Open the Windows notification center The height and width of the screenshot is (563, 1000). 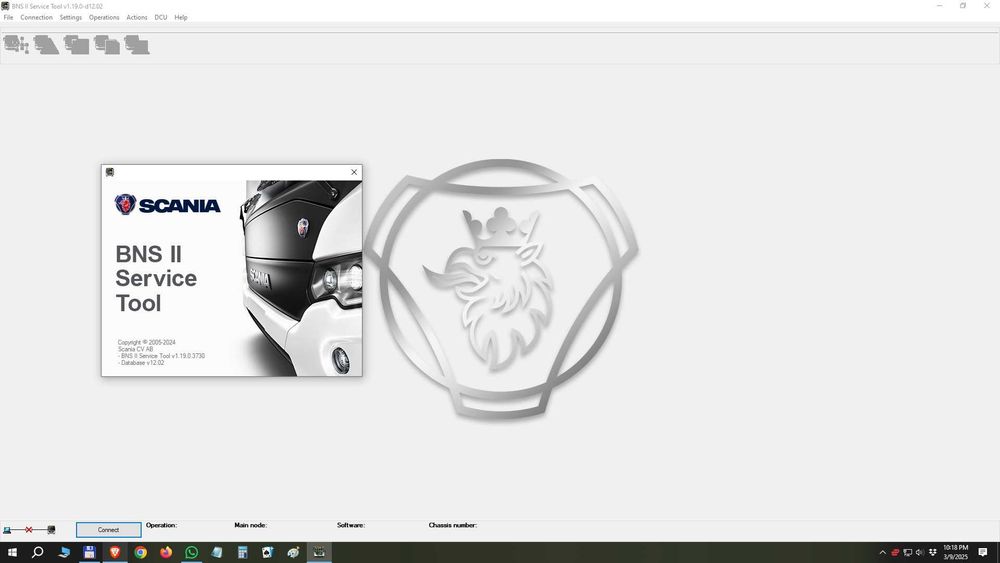click(983, 552)
